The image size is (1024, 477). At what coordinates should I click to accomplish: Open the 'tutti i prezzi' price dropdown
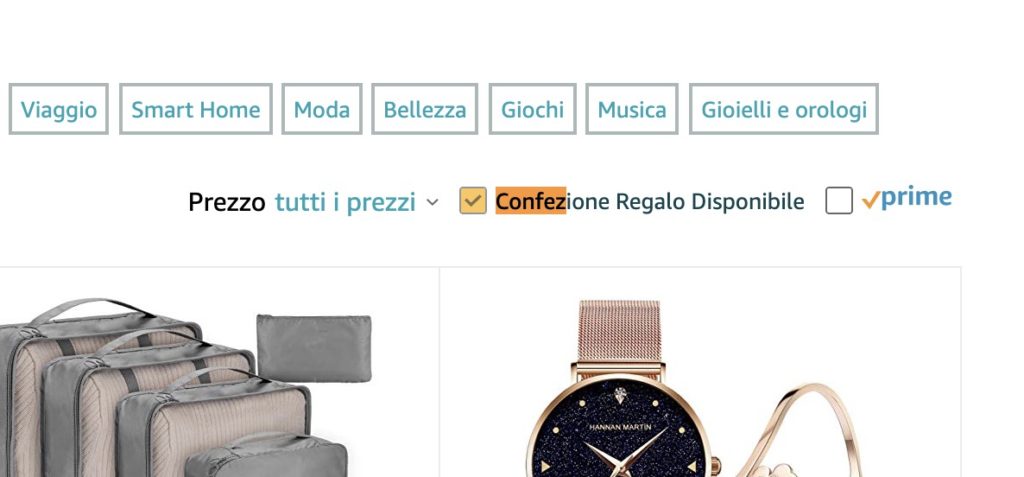coord(345,203)
